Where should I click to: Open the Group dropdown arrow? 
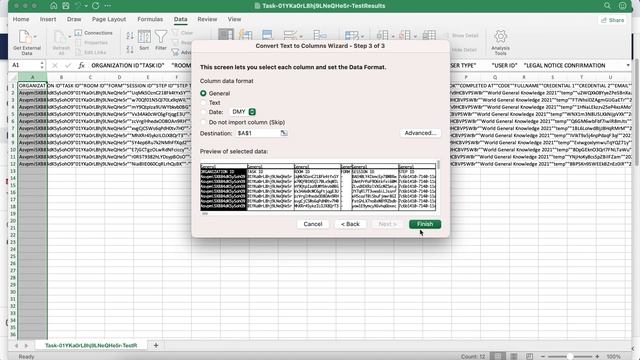click(x=393, y=36)
